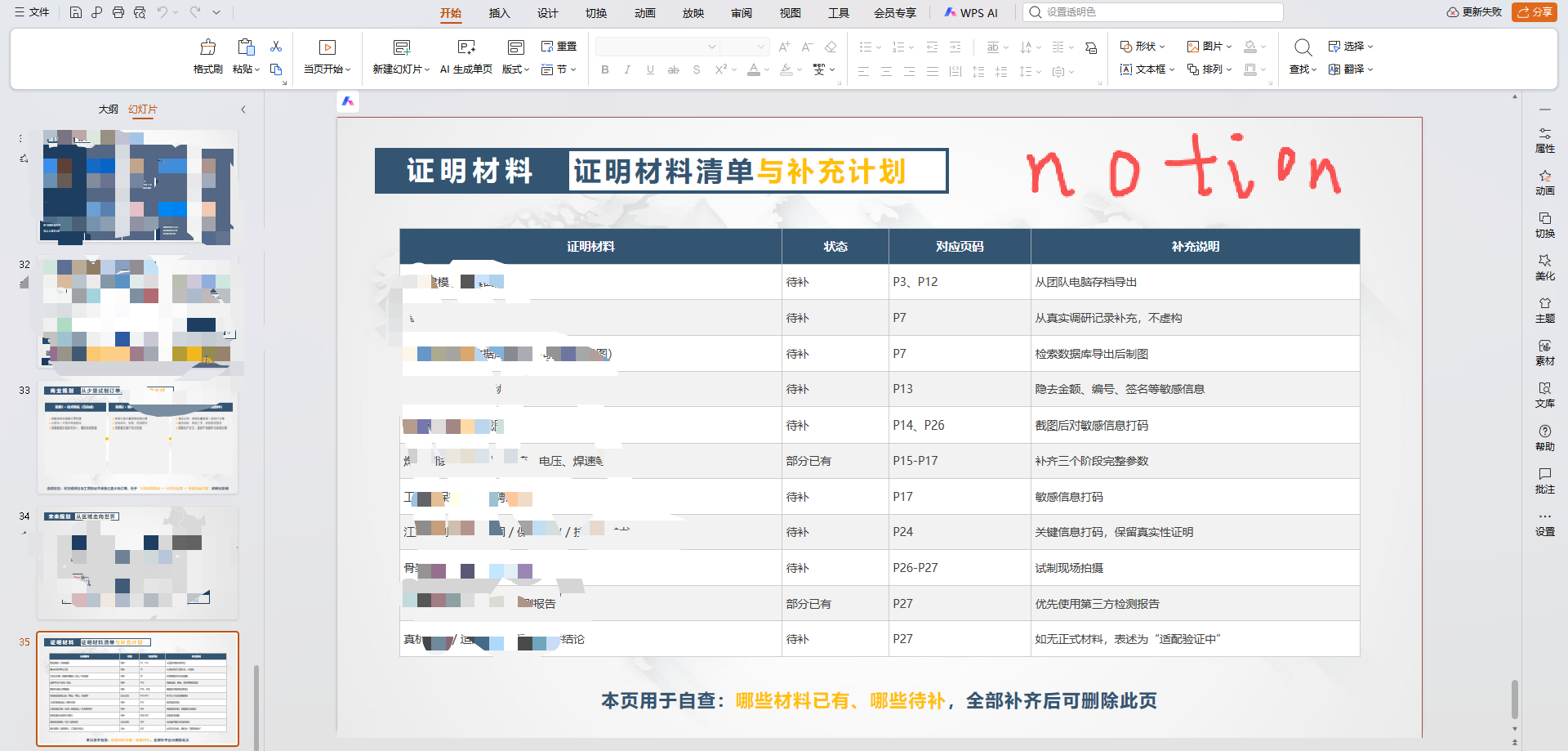
Task: Open the font name combo box
Action: tap(657, 47)
